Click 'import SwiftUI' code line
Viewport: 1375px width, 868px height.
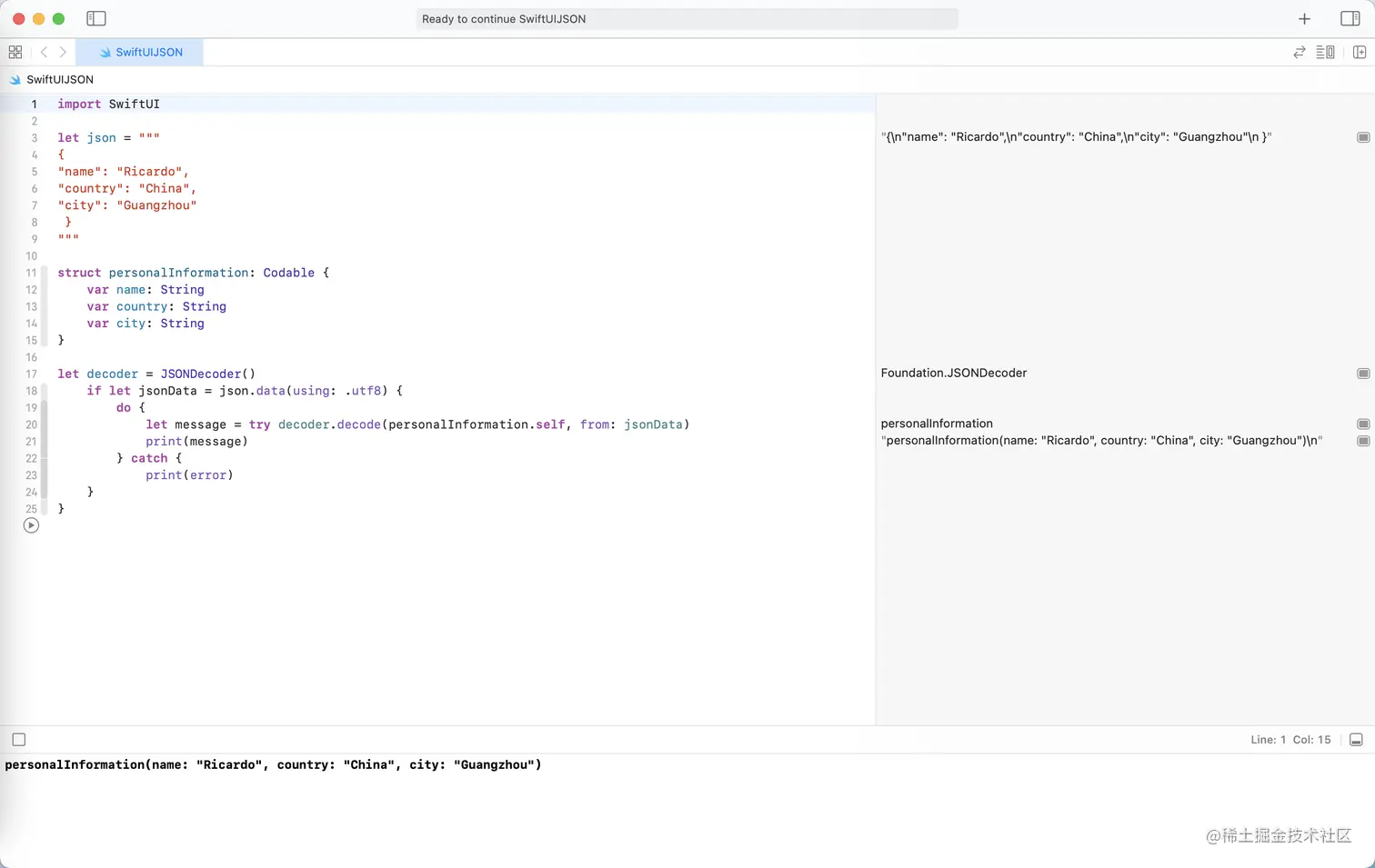pos(108,104)
